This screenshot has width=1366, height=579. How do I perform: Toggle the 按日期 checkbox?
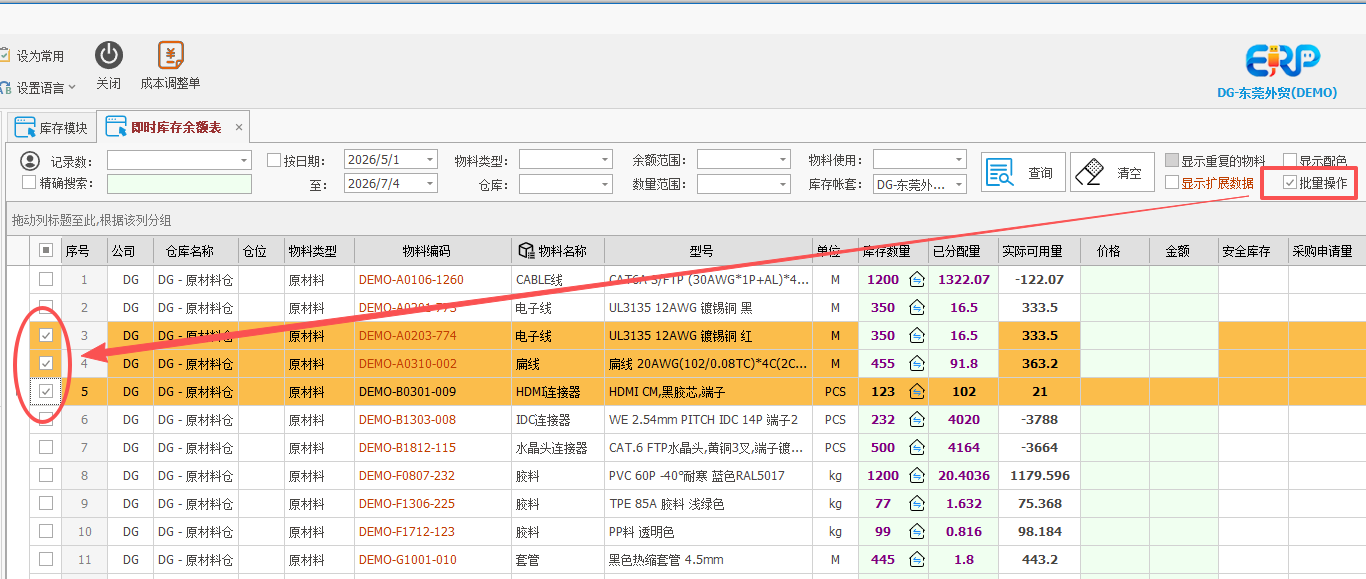274,160
